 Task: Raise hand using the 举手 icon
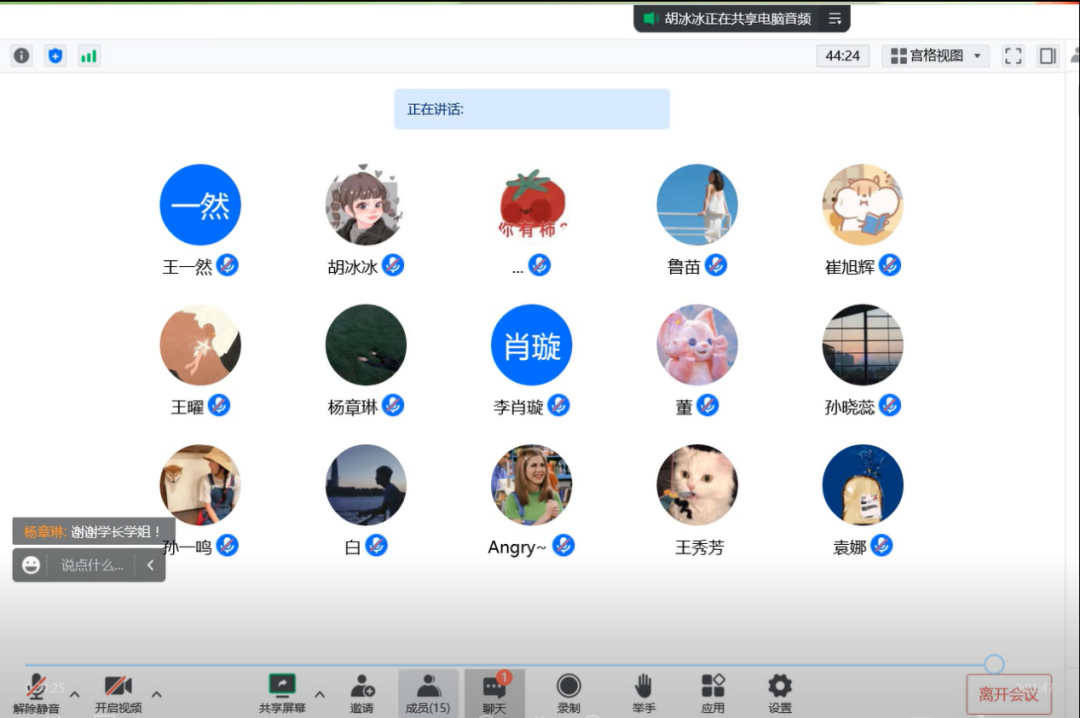click(x=643, y=692)
